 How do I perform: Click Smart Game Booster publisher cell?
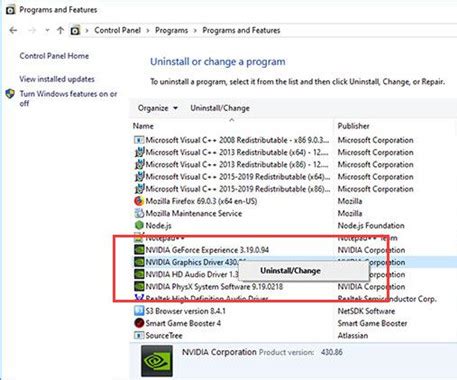(372, 323)
